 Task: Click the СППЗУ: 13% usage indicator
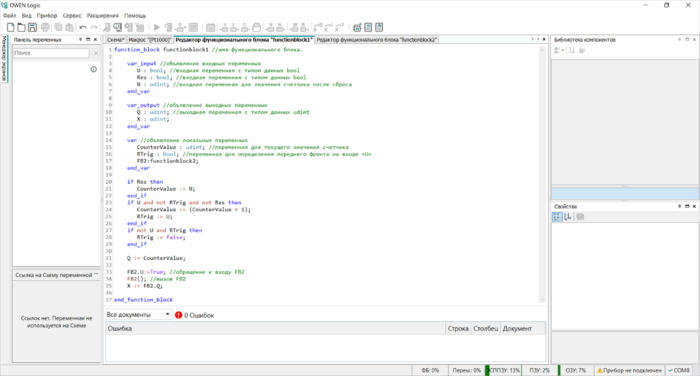click(x=503, y=370)
